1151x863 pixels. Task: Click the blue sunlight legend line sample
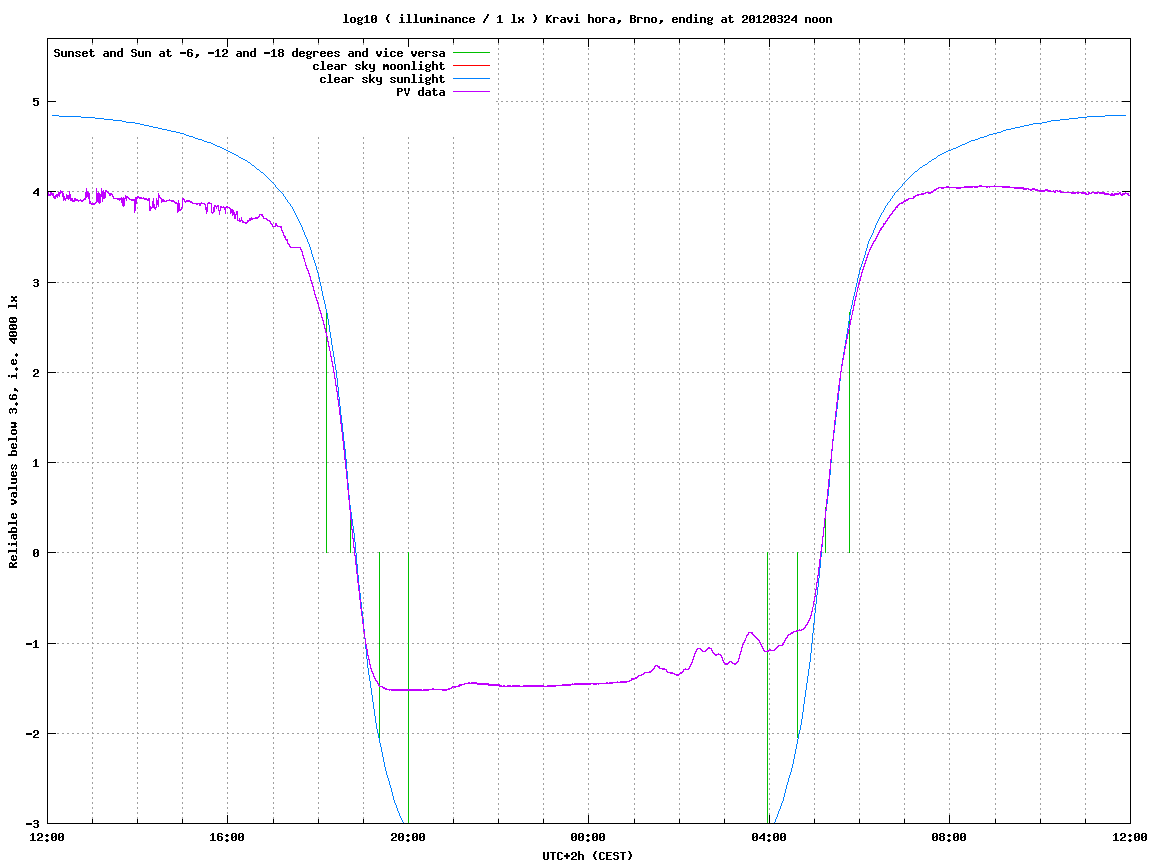pos(471,79)
